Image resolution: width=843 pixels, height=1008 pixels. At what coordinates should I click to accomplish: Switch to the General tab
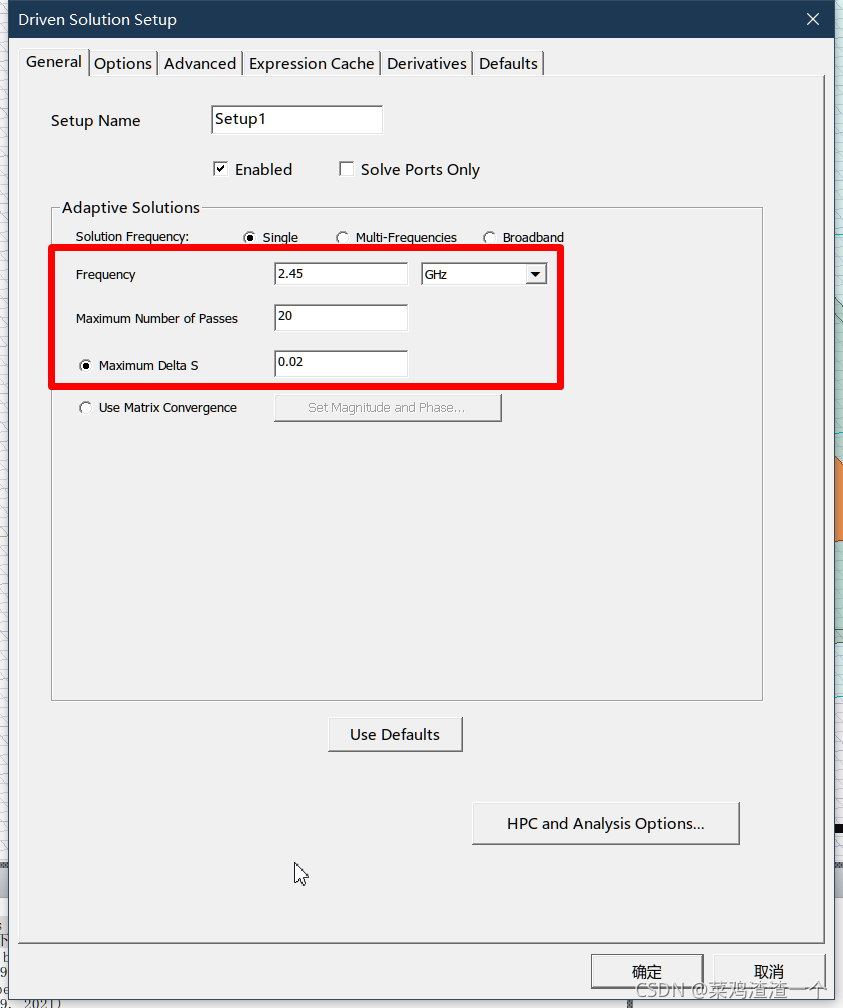(x=54, y=62)
